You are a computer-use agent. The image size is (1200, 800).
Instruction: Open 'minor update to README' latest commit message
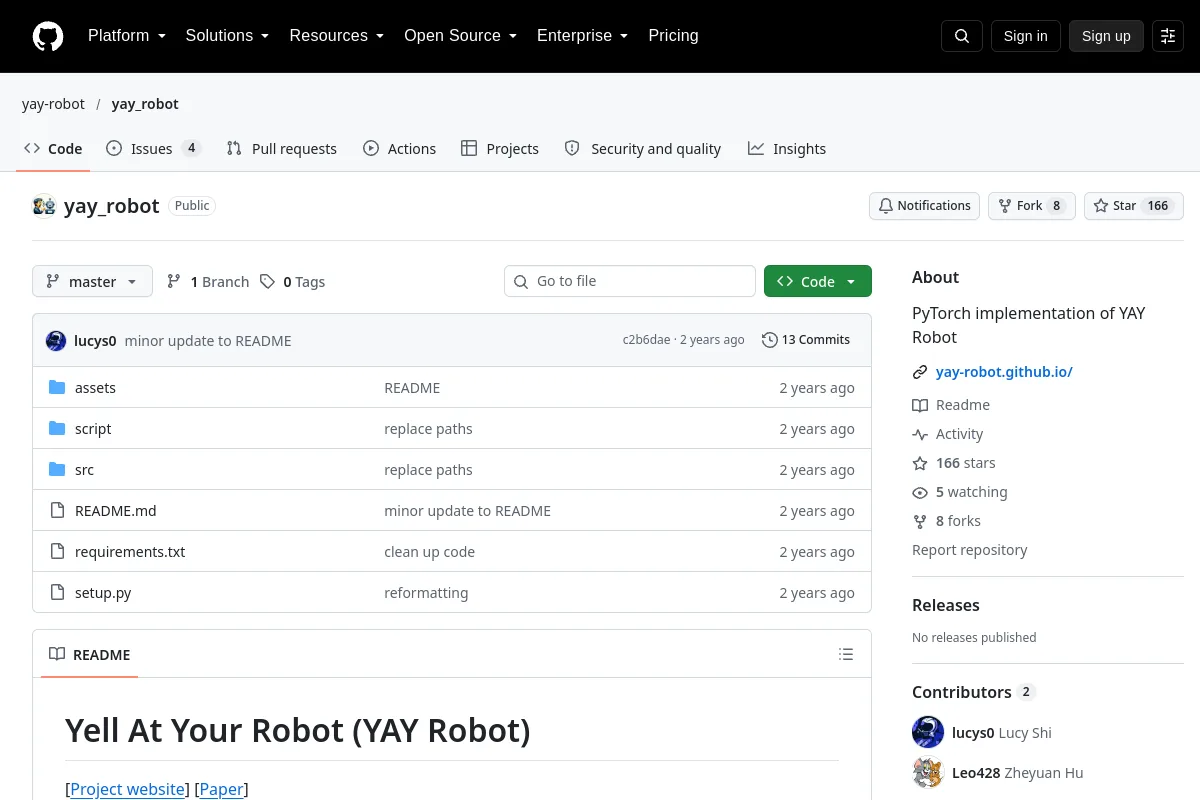pyautogui.click(x=208, y=341)
